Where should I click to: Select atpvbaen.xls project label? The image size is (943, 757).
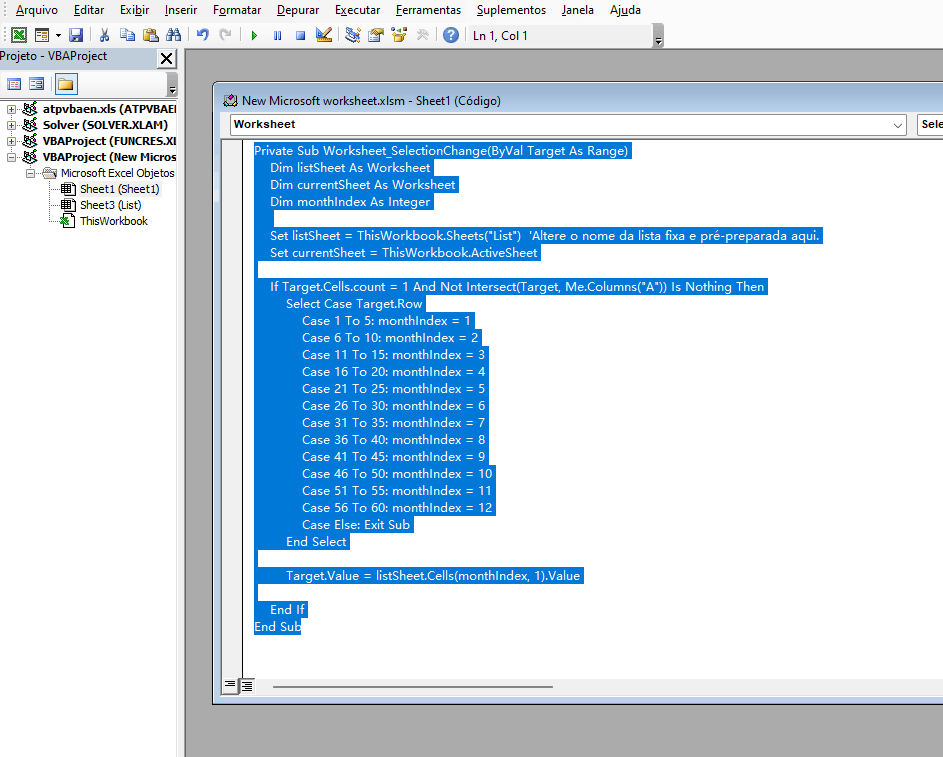click(x=109, y=109)
